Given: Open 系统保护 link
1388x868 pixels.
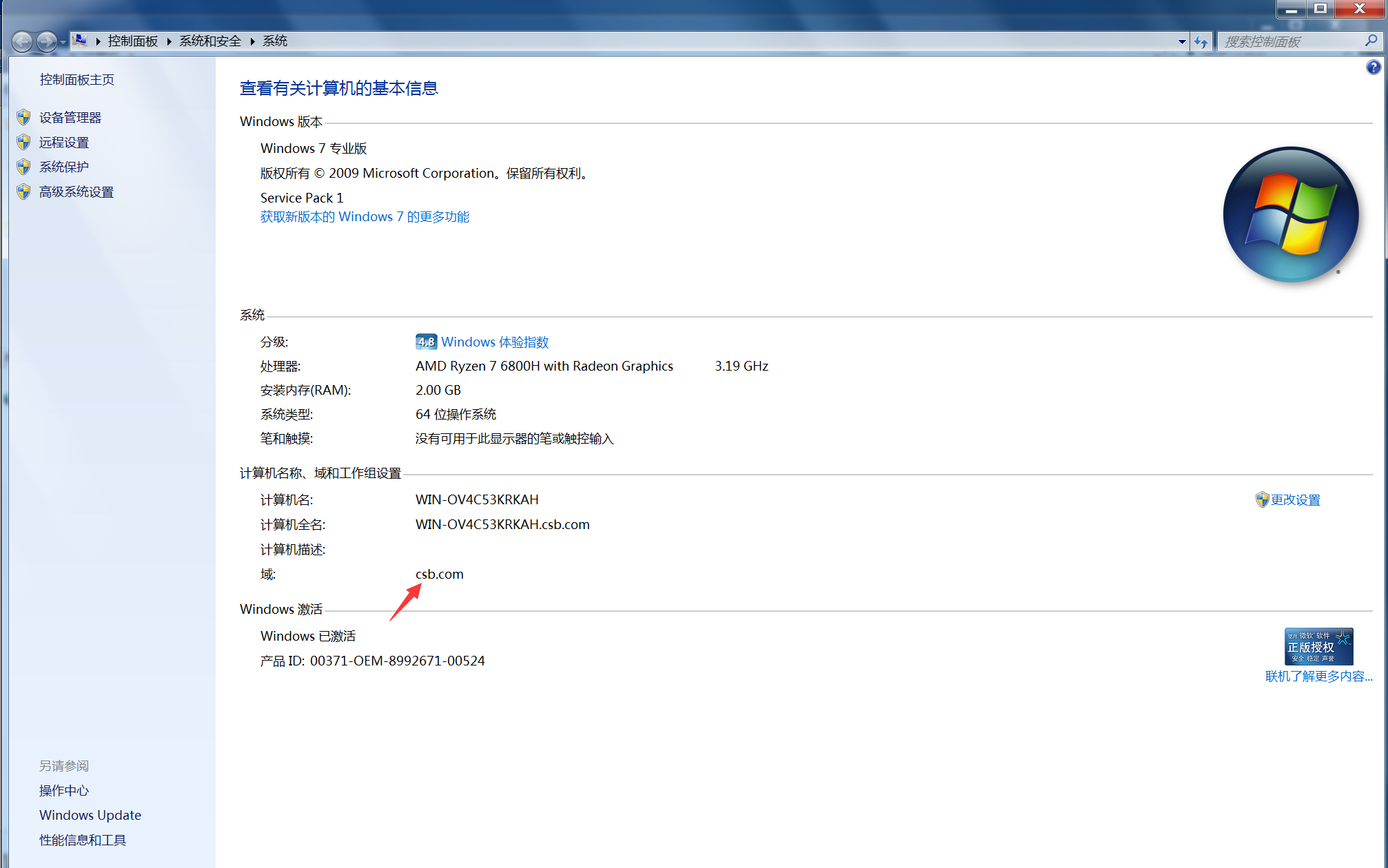Looking at the screenshot, I should (64, 167).
